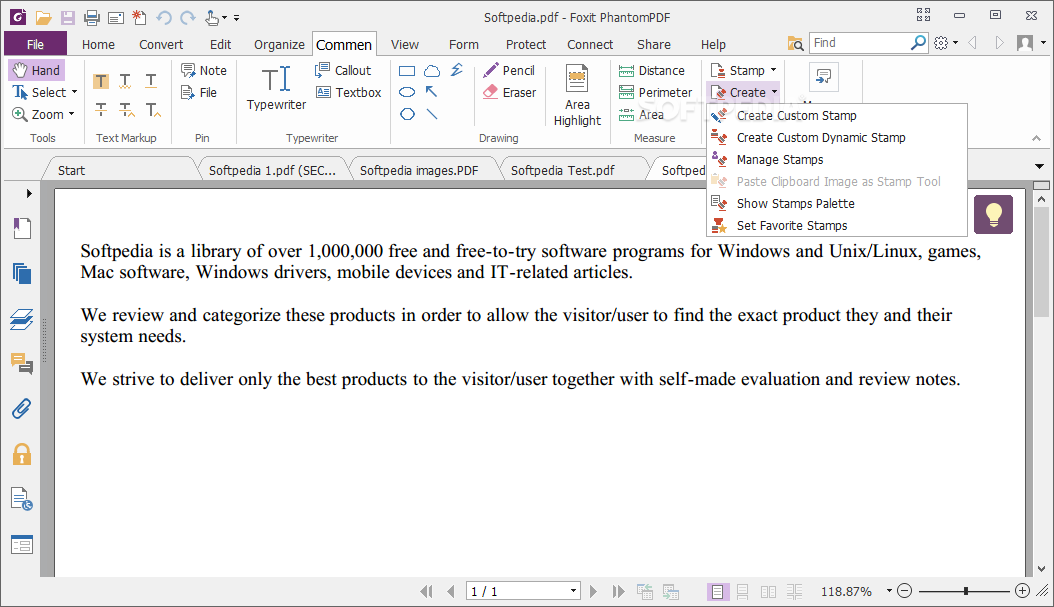Click the Textbox button
The width and height of the screenshot is (1054, 607).
point(349,92)
